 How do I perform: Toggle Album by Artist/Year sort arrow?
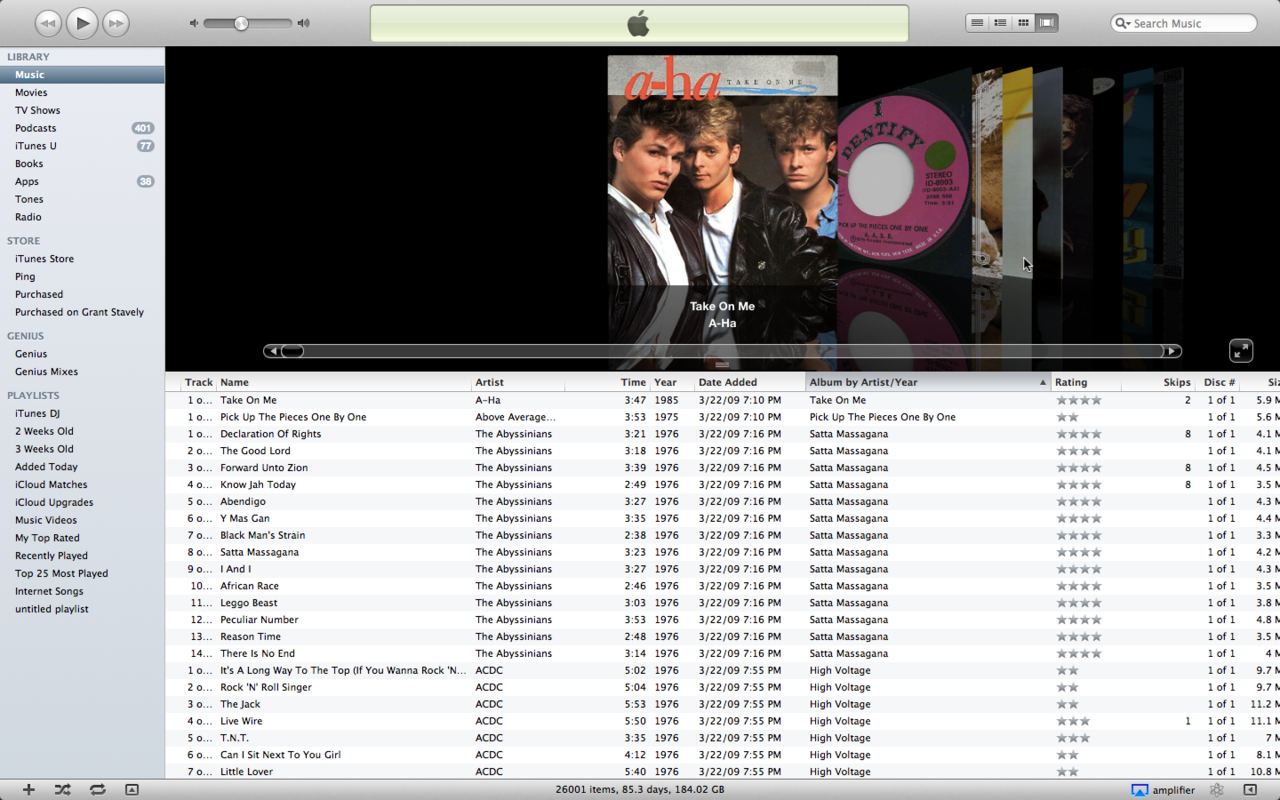tap(1043, 382)
